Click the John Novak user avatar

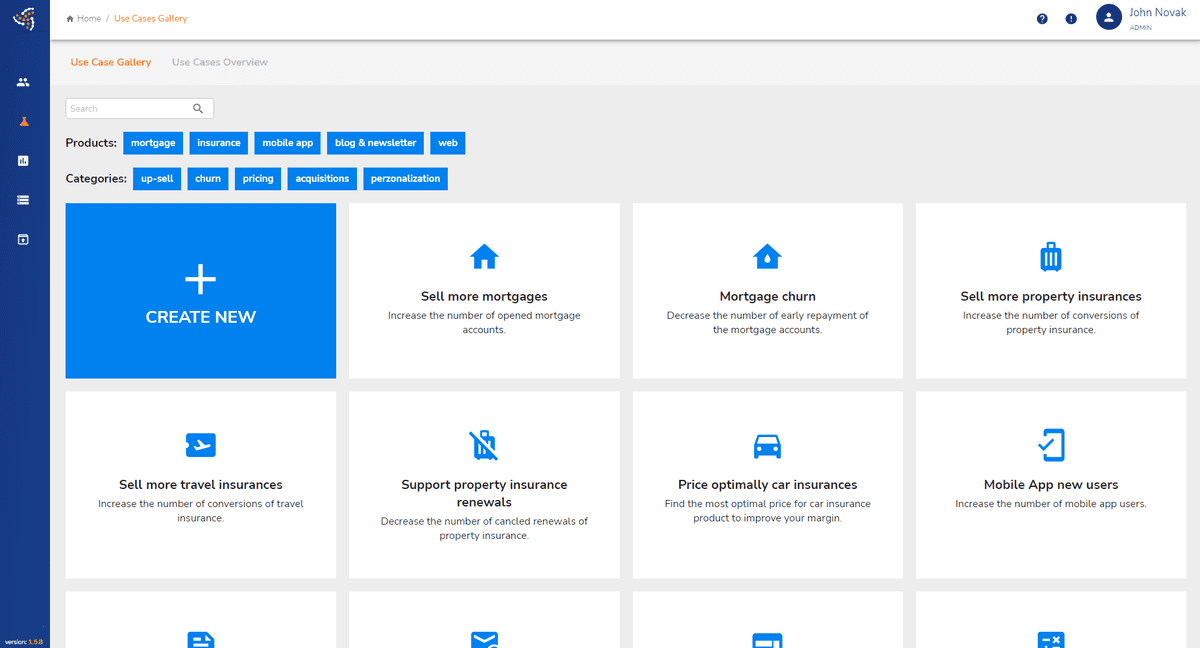click(x=1108, y=17)
